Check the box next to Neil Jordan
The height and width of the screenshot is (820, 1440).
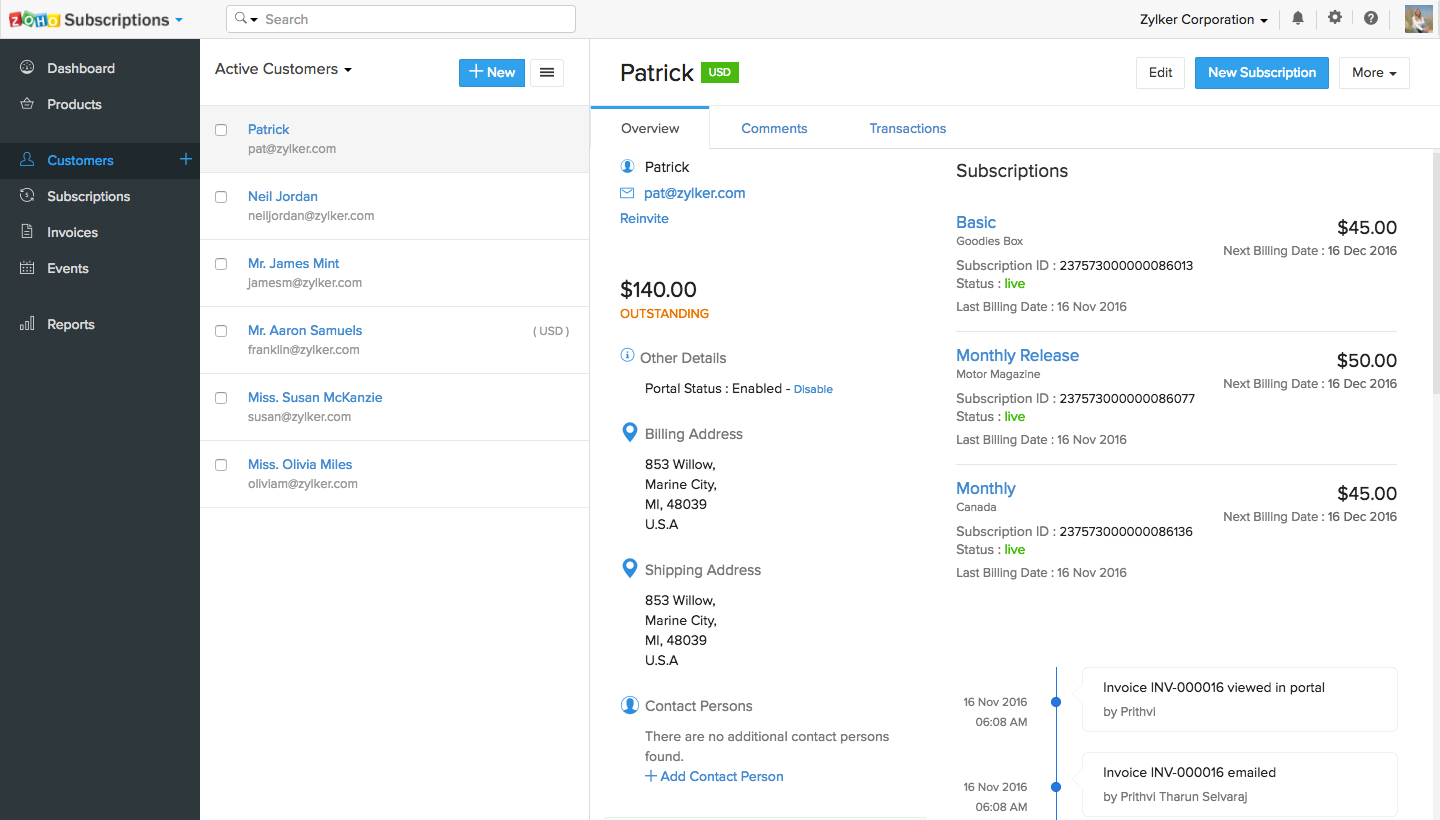pyautogui.click(x=221, y=197)
